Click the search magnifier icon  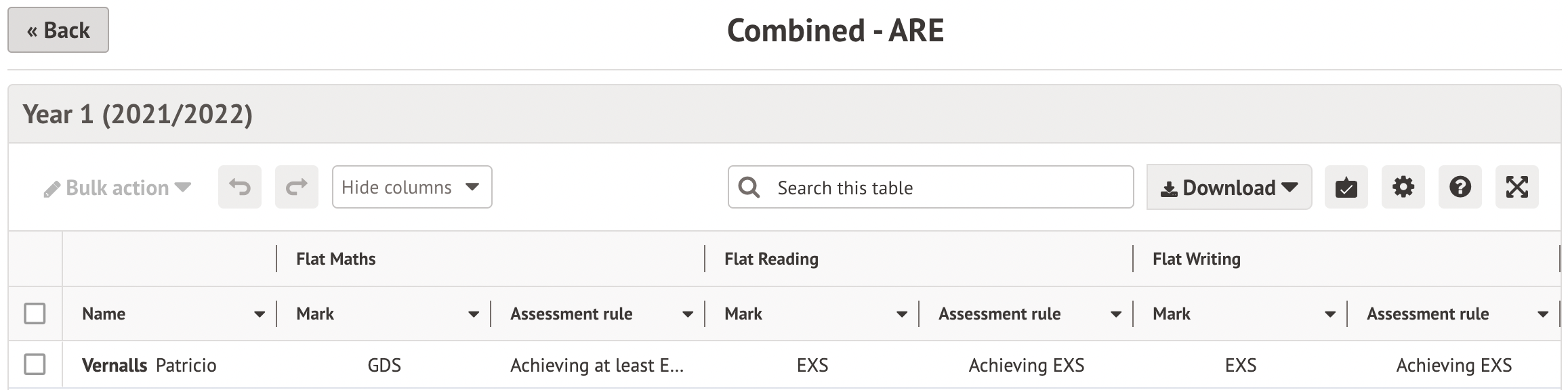click(x=749, y=187)
